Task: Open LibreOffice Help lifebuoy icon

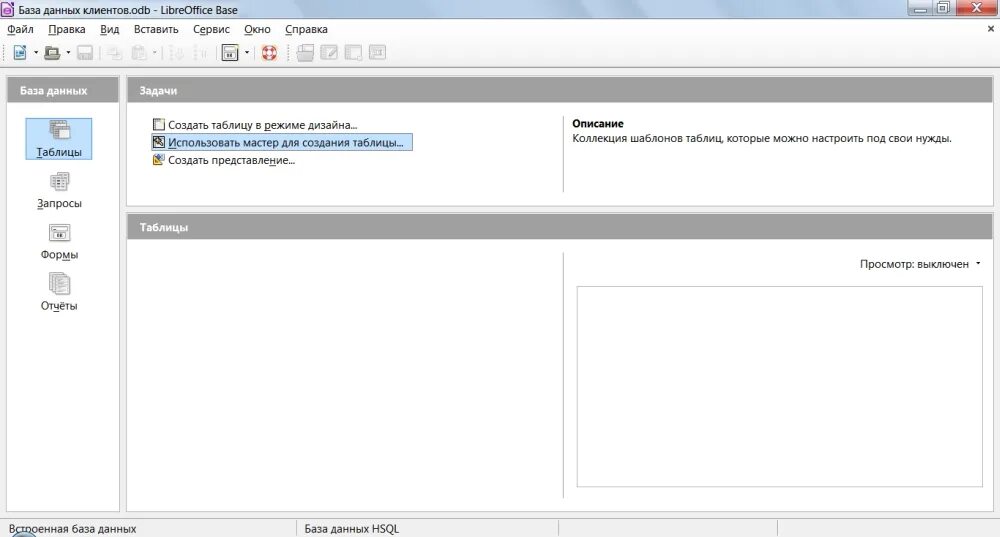Action: tap(269, 53)
